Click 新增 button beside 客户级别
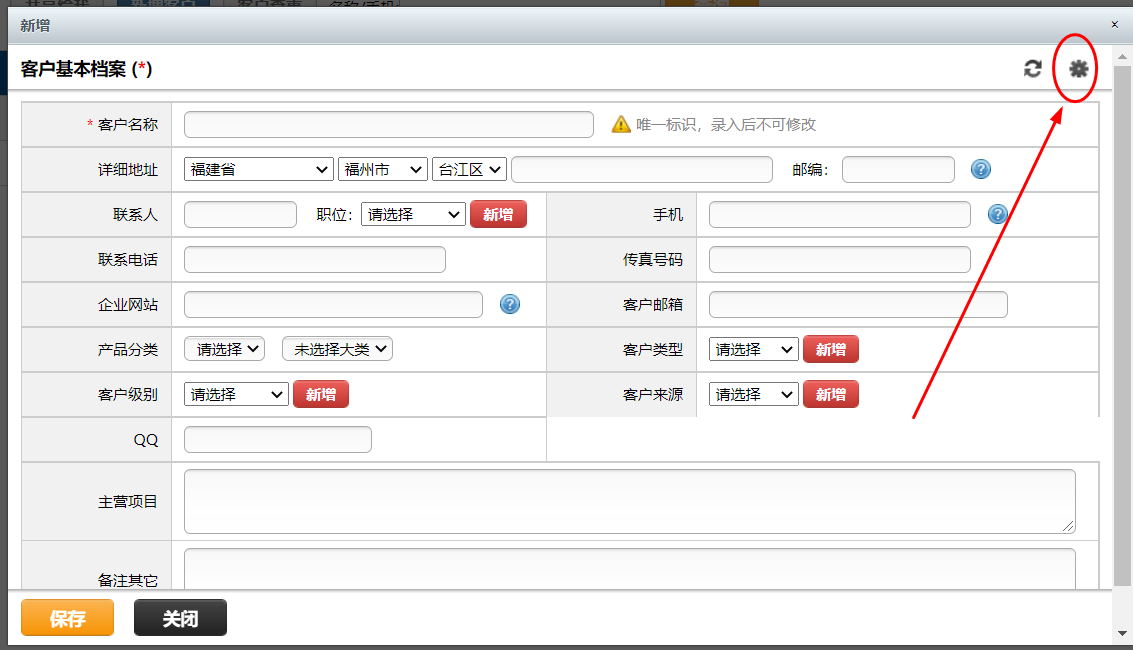The image size is (1133, 650). click(x=321, y=394)
